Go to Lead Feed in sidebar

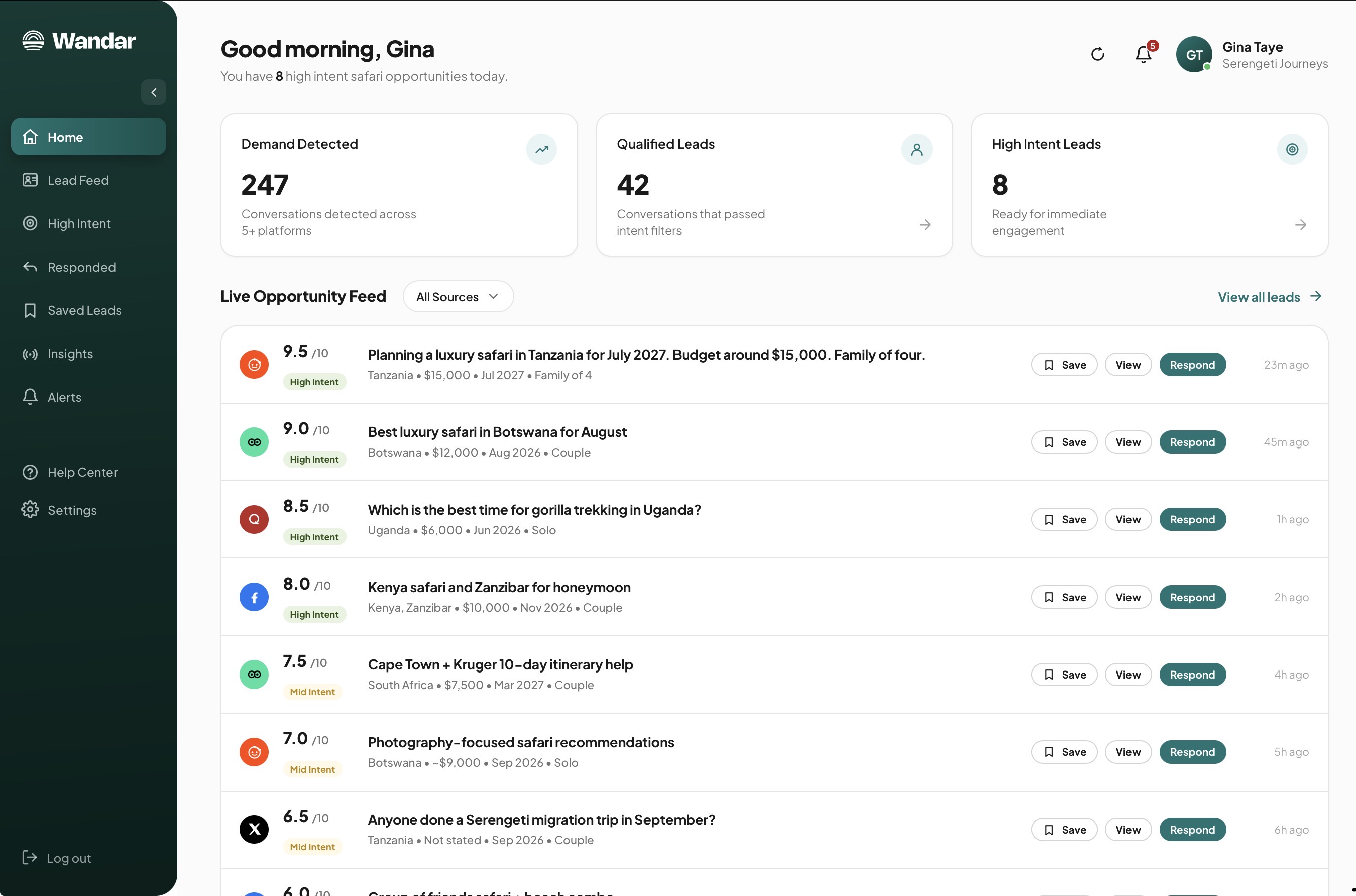click(88, 180)
